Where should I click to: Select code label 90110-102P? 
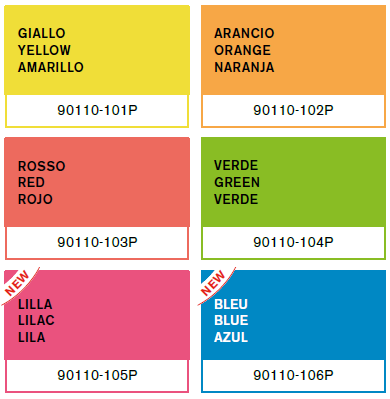click(293, 110)
